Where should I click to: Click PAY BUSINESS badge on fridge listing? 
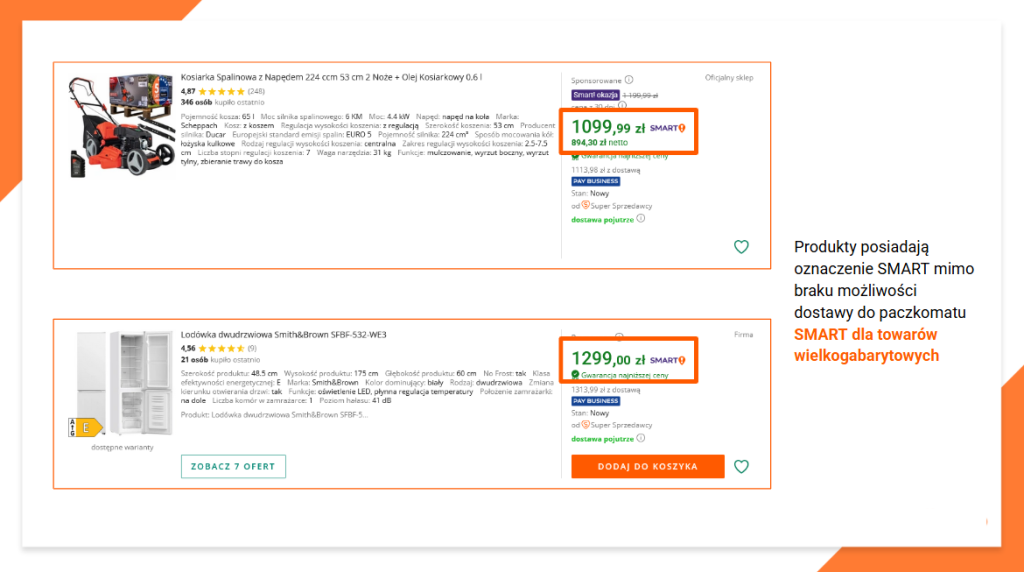[595, 401]
